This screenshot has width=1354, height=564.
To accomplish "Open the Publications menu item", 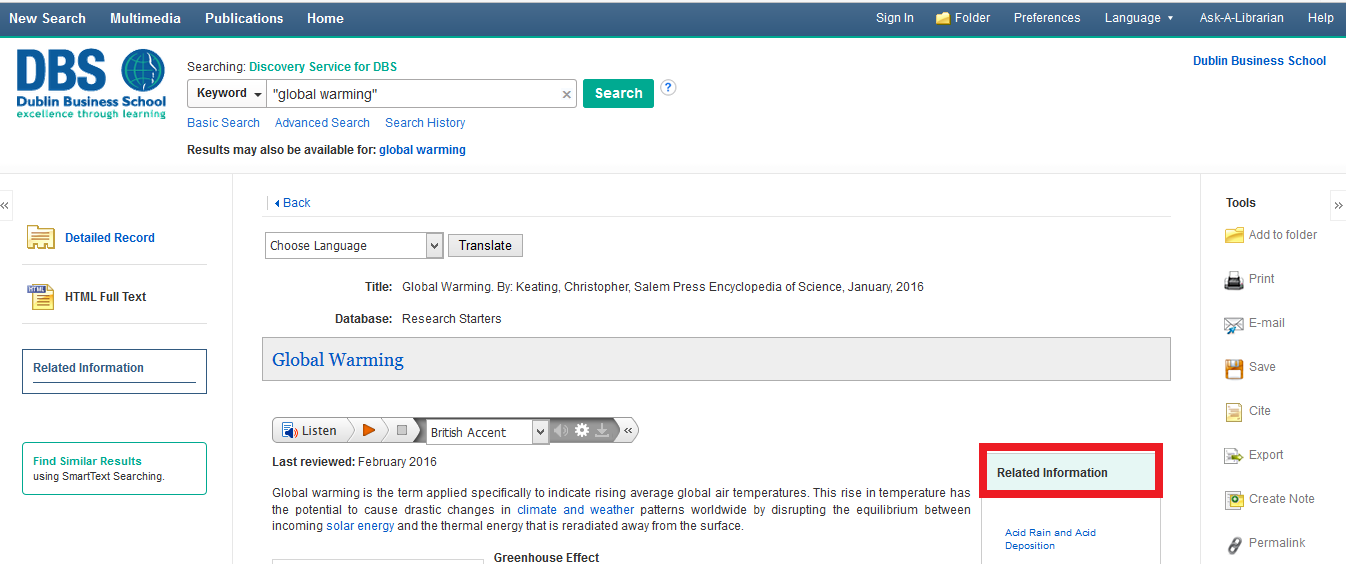I will [244, 18].
